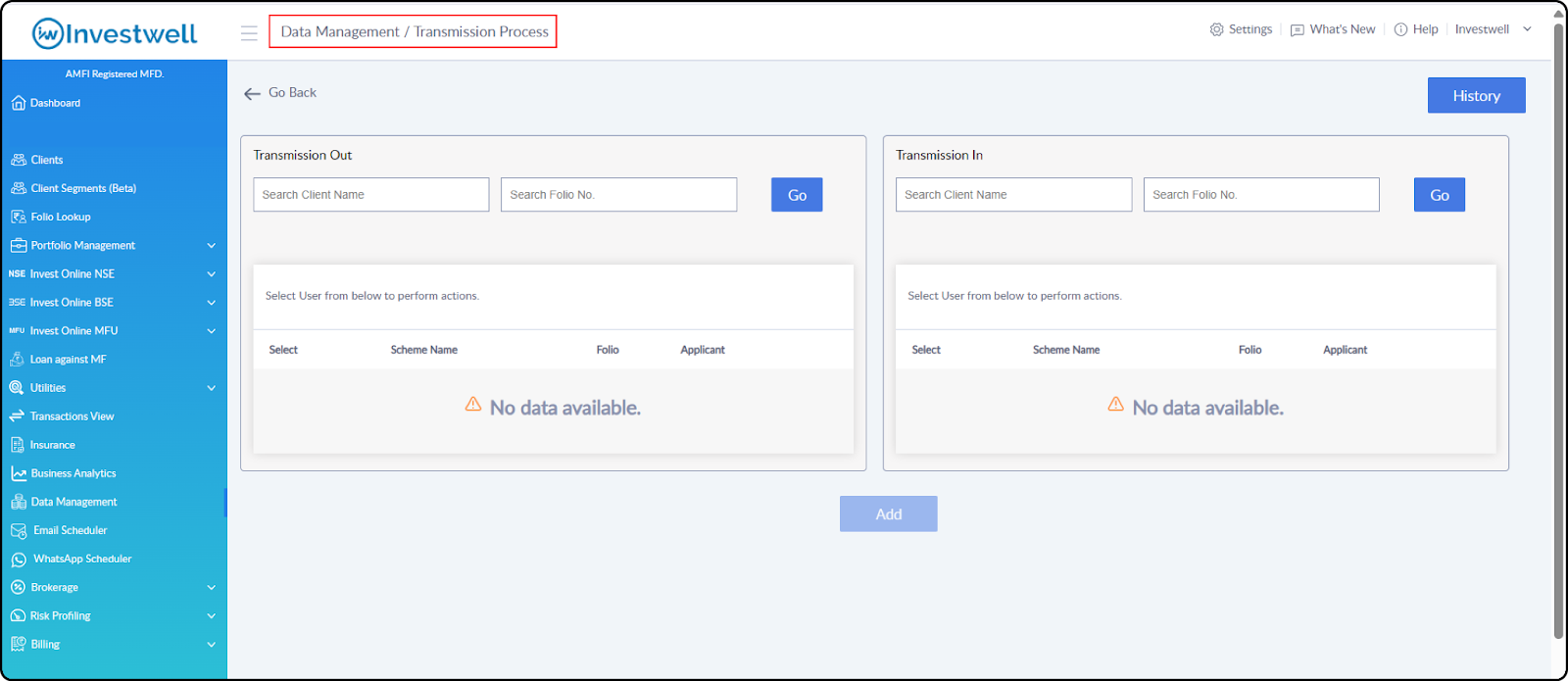Click the Help info icon

point(1401,29)
